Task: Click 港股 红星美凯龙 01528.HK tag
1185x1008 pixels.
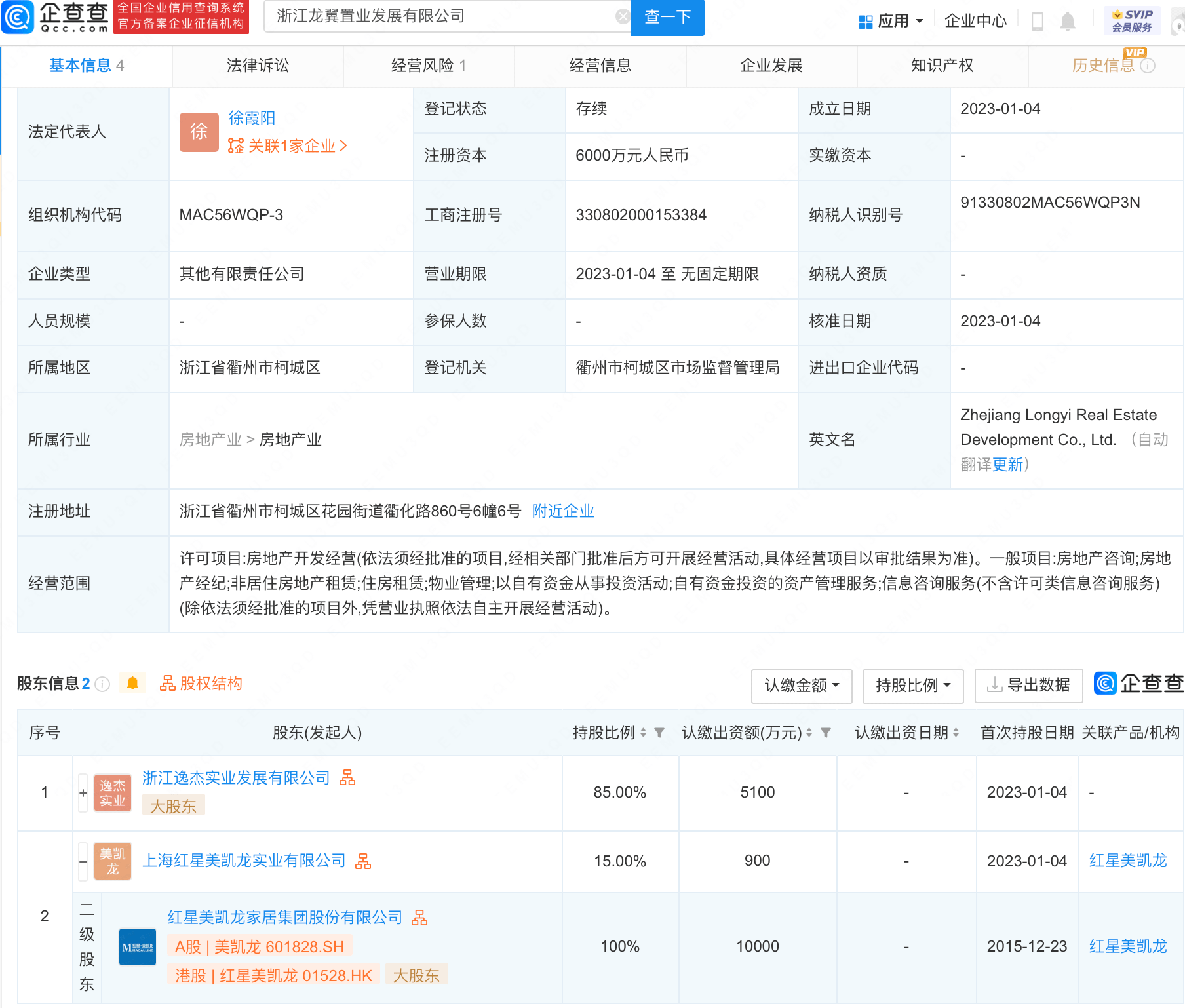Action: pyautogui.click(x=274, y=975)
